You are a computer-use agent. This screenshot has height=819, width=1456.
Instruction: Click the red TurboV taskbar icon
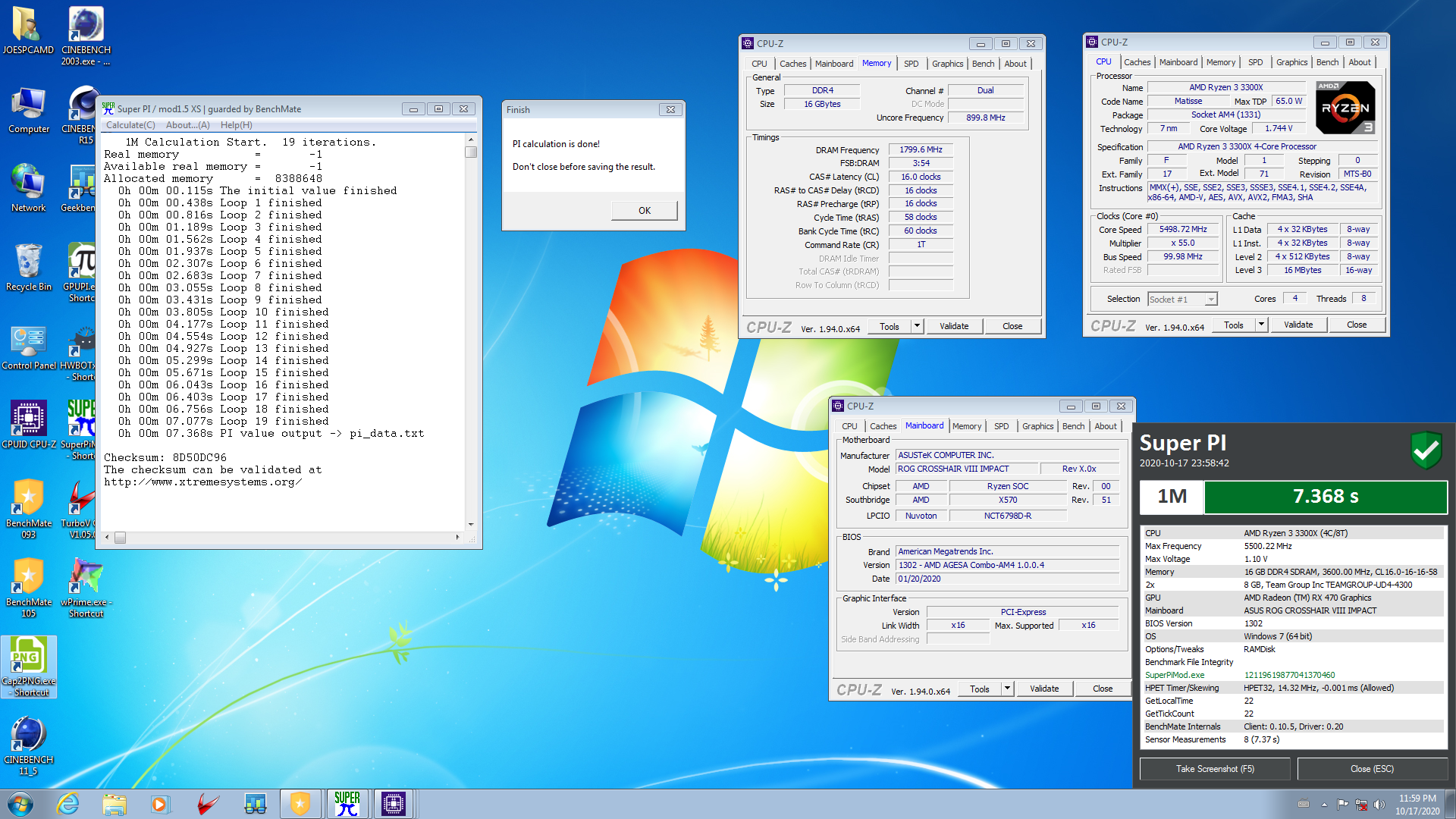(x=207, y=804)
